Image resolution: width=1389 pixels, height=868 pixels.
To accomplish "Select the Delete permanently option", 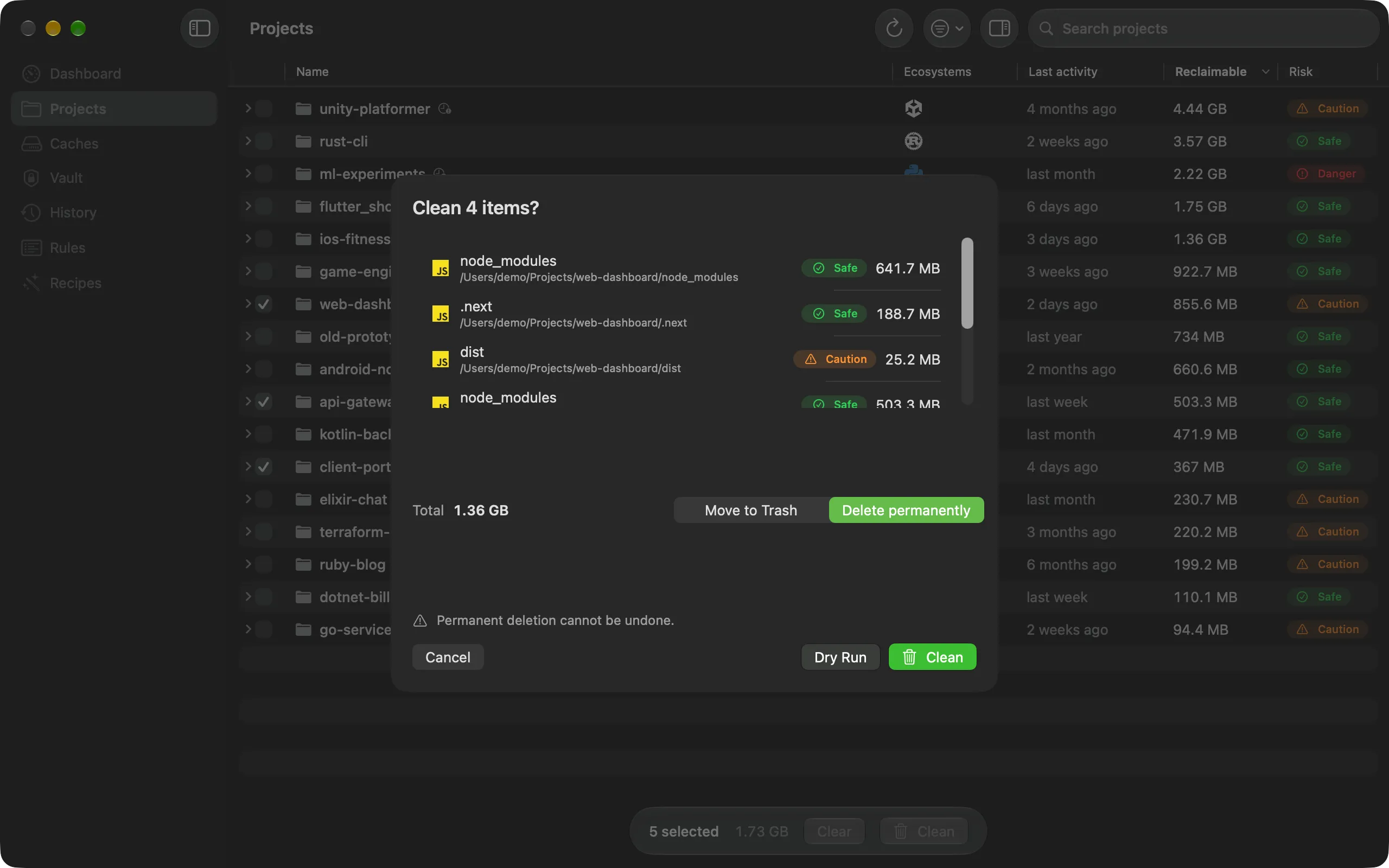I will (x=906, y=510).
